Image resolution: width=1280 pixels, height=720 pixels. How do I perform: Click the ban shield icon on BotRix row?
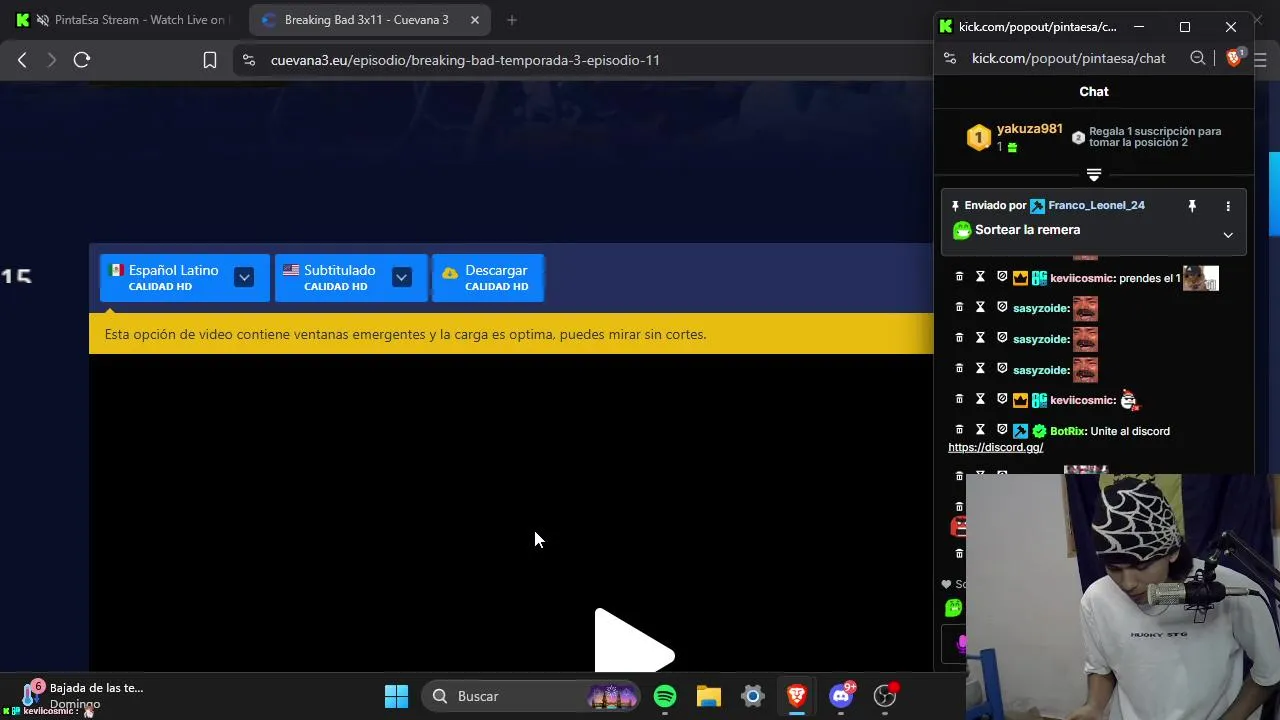(x=1002, y=430)
